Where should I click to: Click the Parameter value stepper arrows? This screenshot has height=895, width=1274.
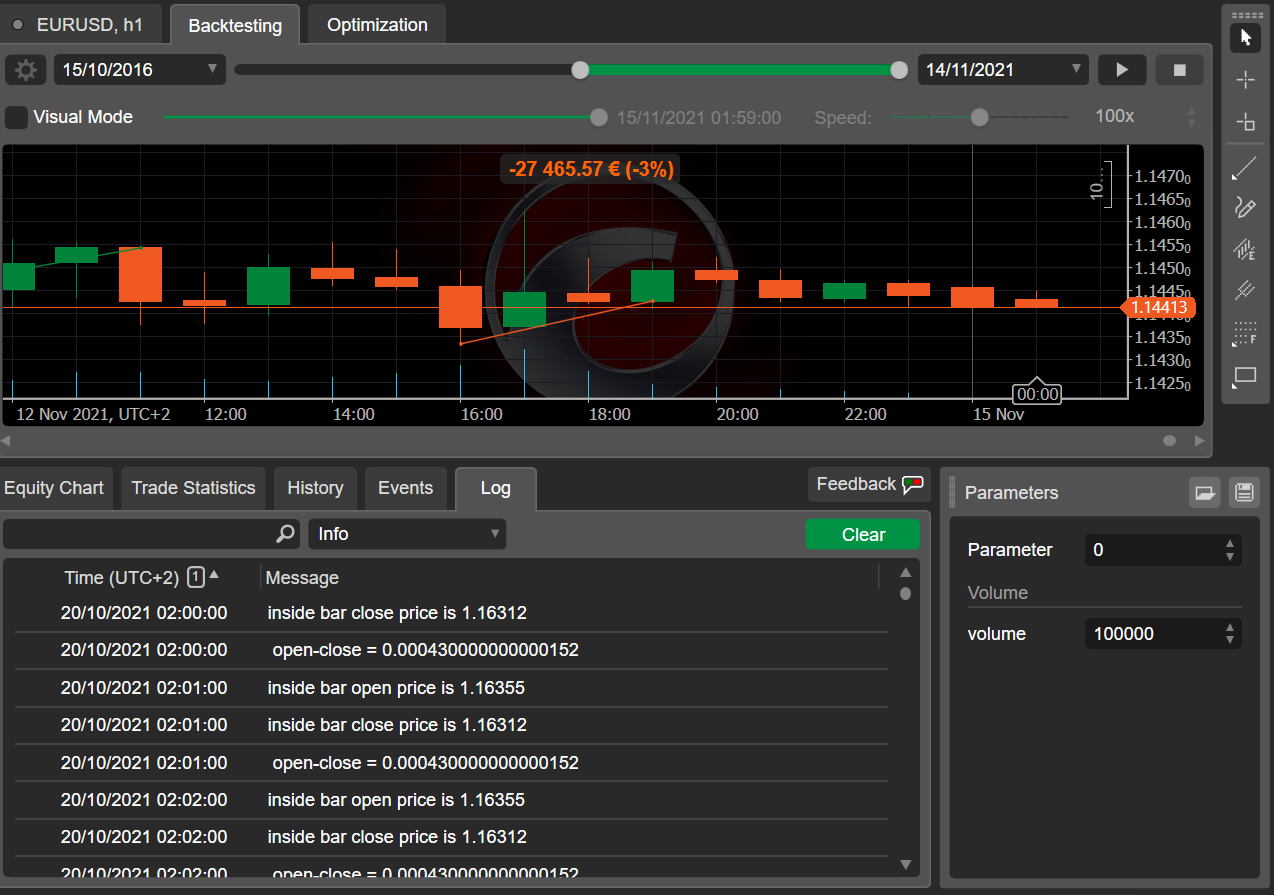pyautogui.click(x=1230, y=550)
